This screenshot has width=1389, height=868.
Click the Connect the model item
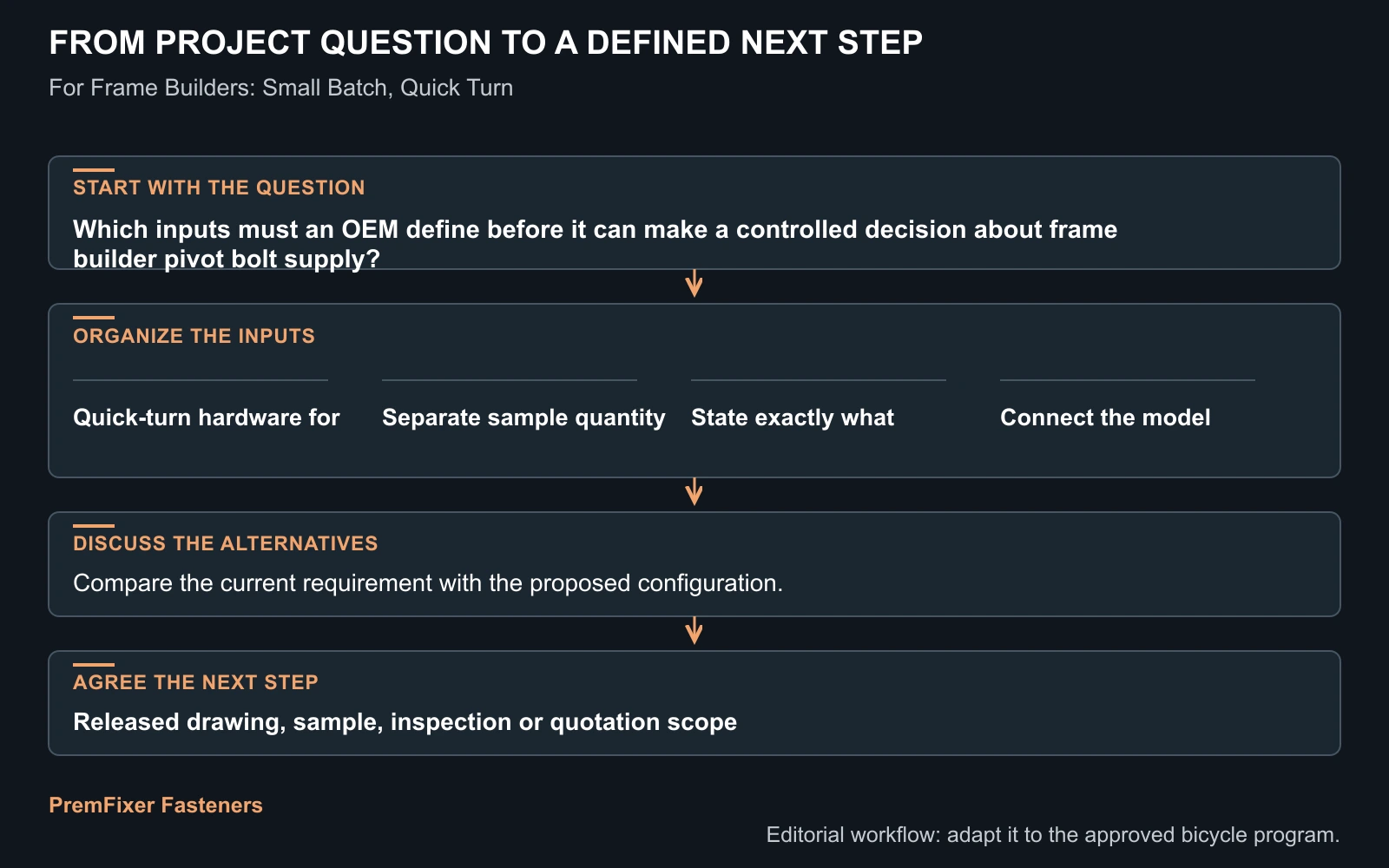(1105, 418)
